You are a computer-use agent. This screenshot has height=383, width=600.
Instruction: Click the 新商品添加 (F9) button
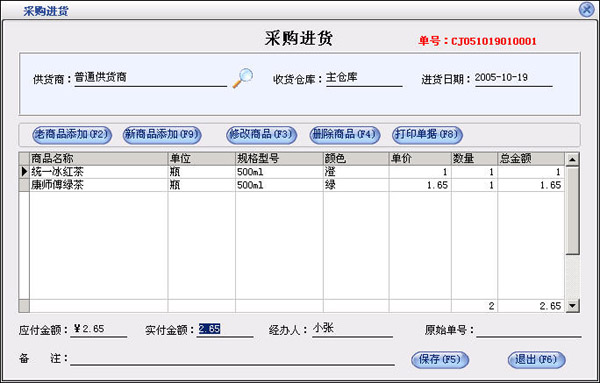[162, 135]
